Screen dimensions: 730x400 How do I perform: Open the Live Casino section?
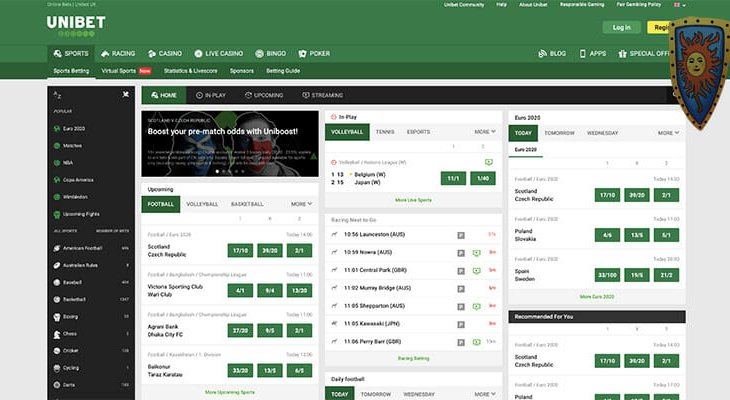(219, 54)
